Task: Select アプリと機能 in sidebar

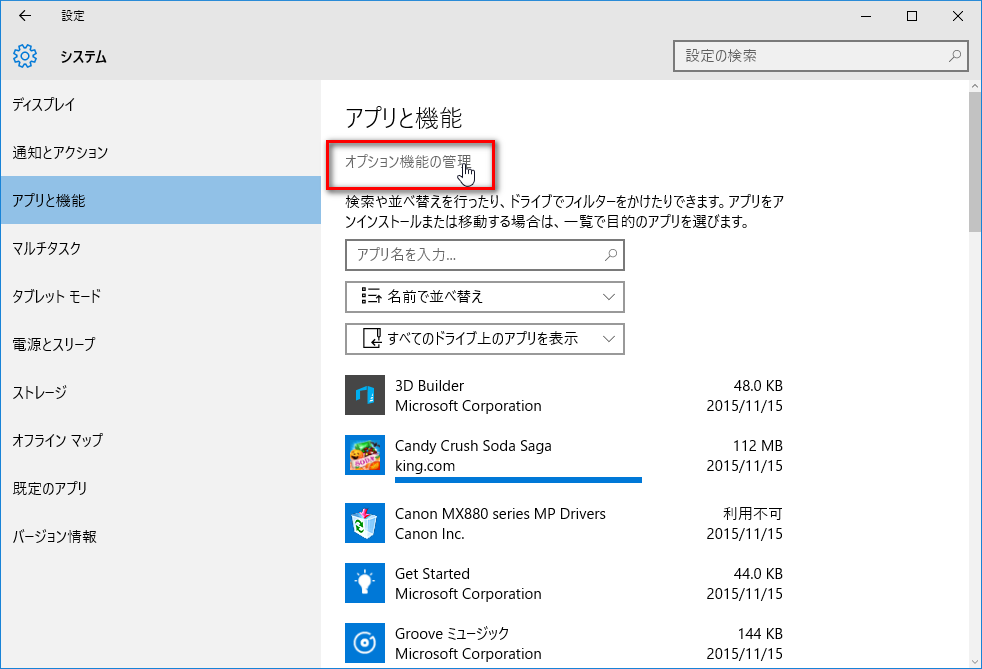Action: point(161,200)
